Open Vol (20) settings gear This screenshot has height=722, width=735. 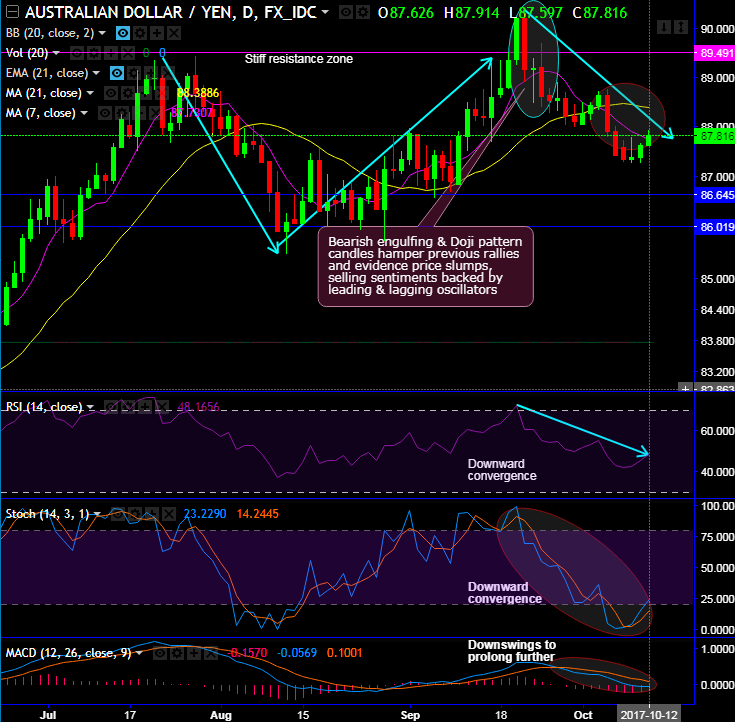[94, 53]
